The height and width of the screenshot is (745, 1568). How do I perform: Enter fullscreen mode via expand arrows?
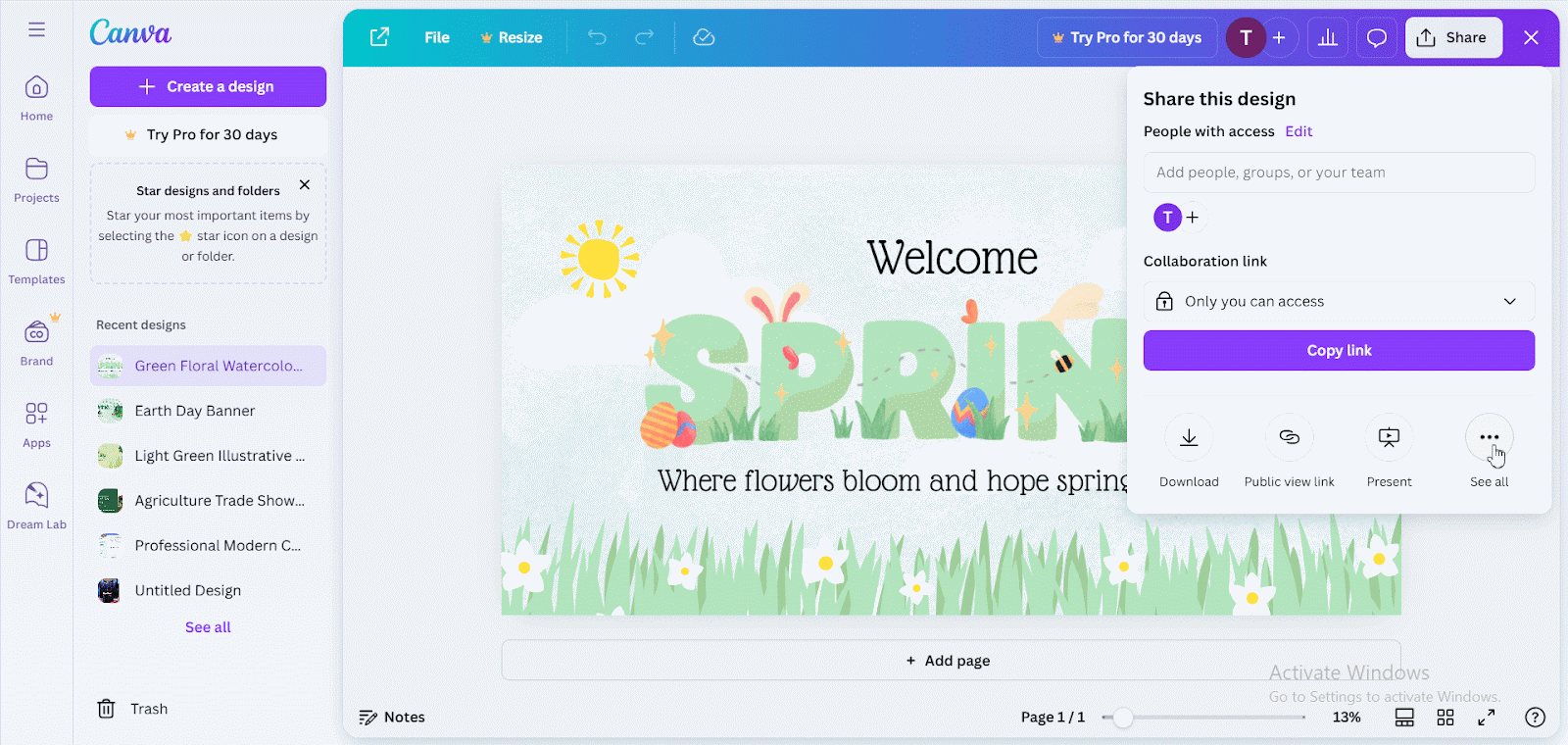coord(1487,718)
